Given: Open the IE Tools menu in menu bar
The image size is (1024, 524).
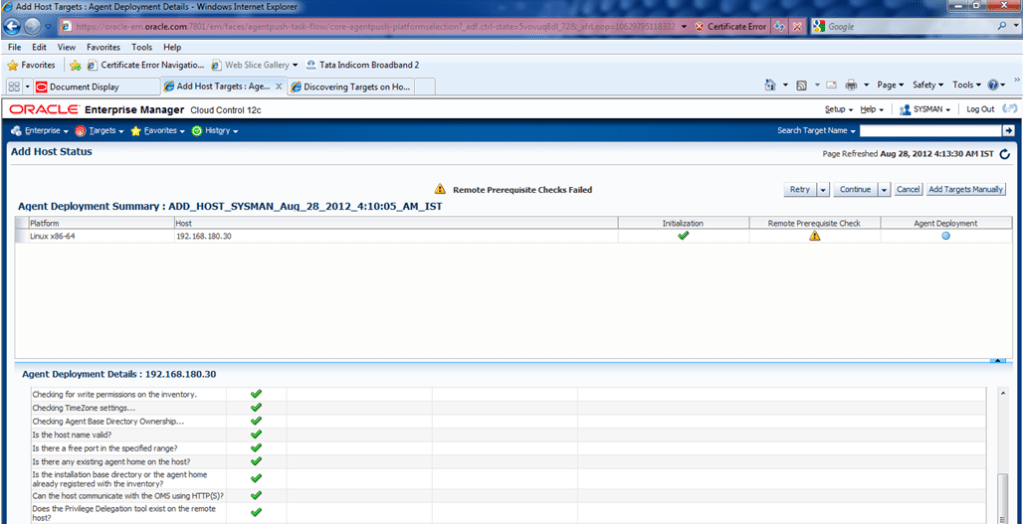Looking at the screenshot, I should tap(142, 47).
